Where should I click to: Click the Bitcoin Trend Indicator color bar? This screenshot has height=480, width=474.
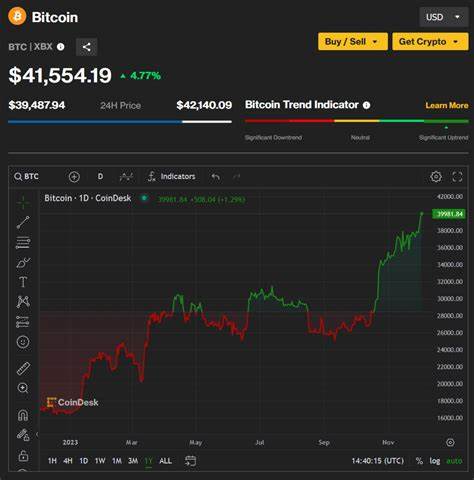pyautogui.click(x=357, y=121)
